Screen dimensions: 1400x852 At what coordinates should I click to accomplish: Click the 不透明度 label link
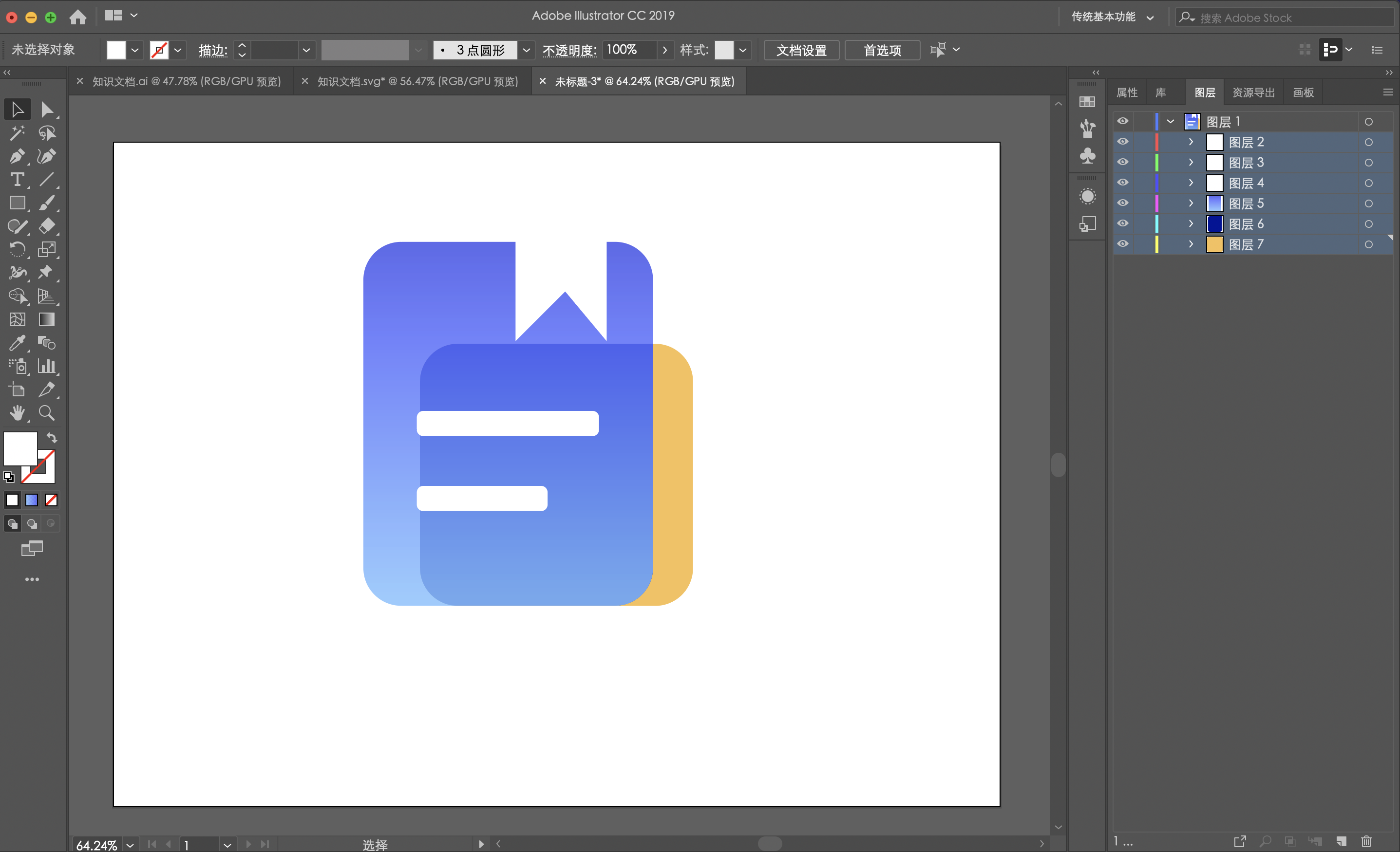pos(569,50)
